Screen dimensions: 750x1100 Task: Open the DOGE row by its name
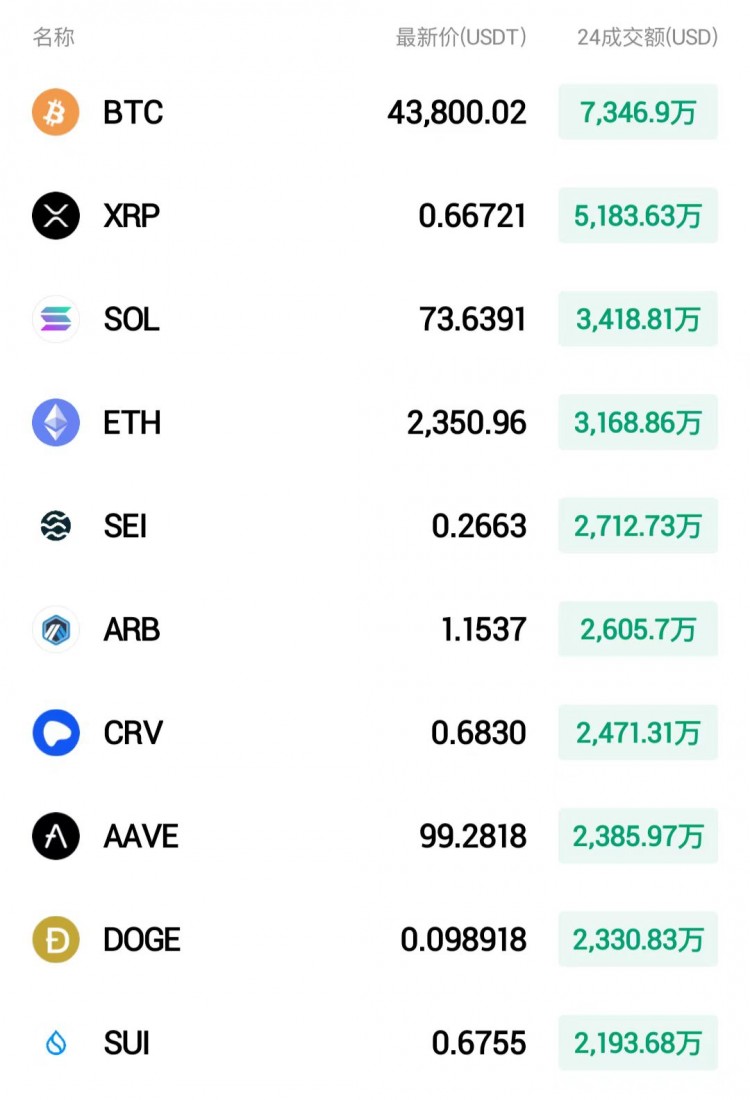142,940
